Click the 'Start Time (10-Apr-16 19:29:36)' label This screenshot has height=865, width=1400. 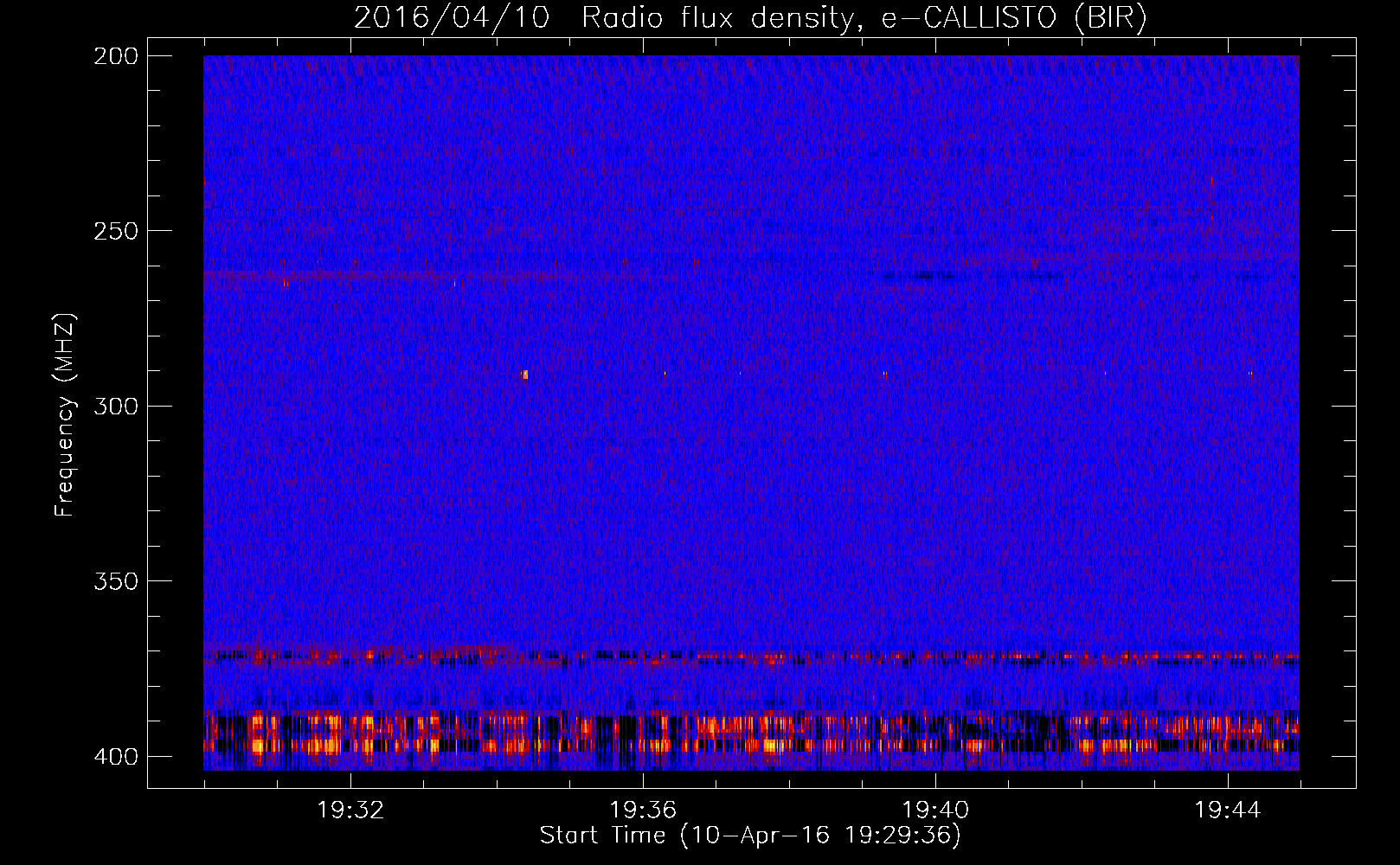click(x=750, y=836)
